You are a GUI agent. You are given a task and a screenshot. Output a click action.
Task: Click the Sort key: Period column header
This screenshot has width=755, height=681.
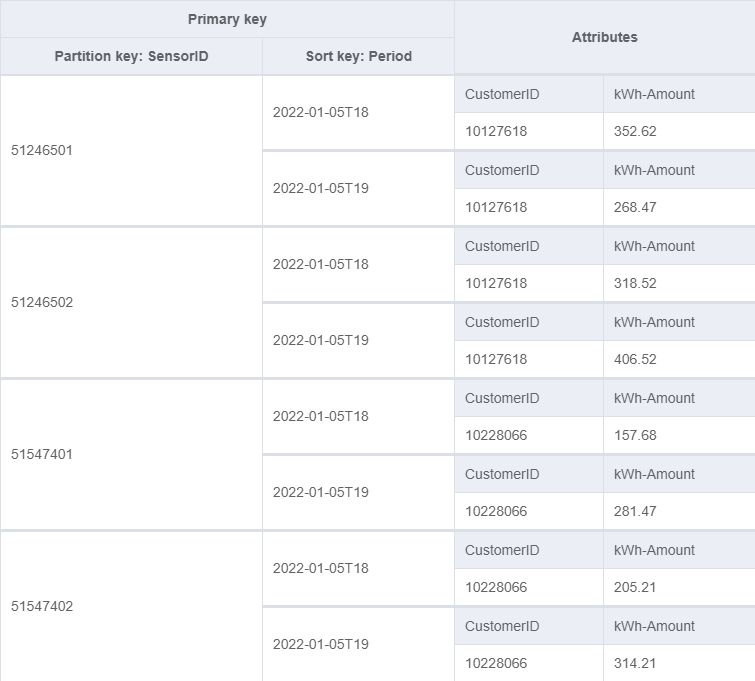click(358, 56)
